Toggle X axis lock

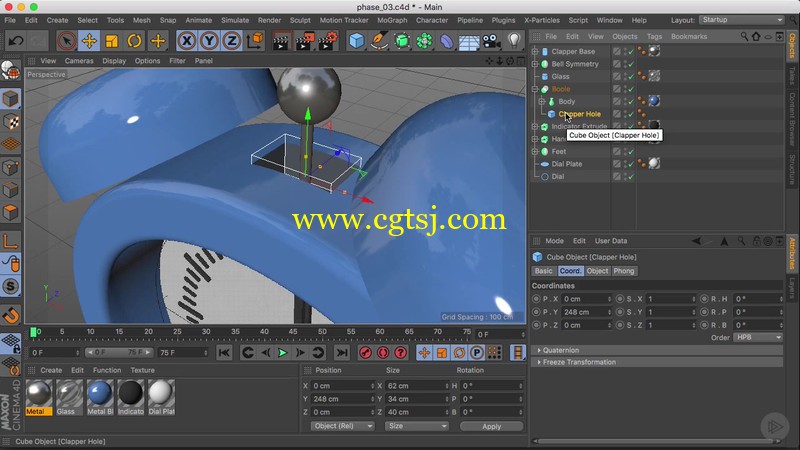pyautogui.click(x=187, y=40)
